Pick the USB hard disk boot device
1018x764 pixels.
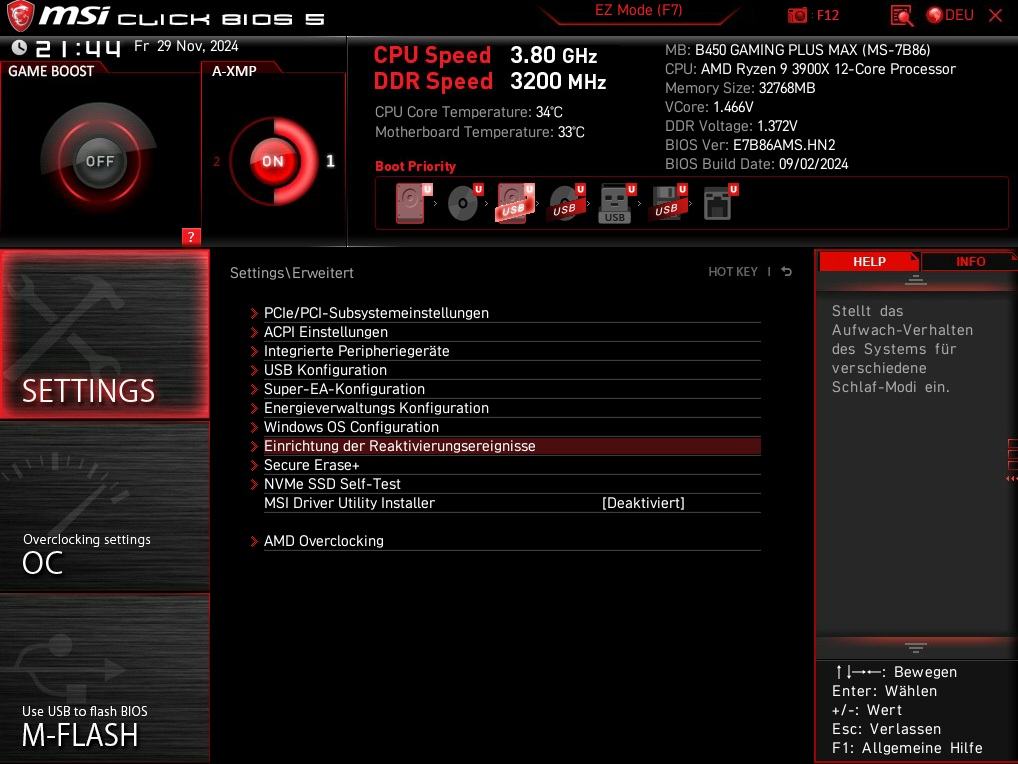[516, 203]
